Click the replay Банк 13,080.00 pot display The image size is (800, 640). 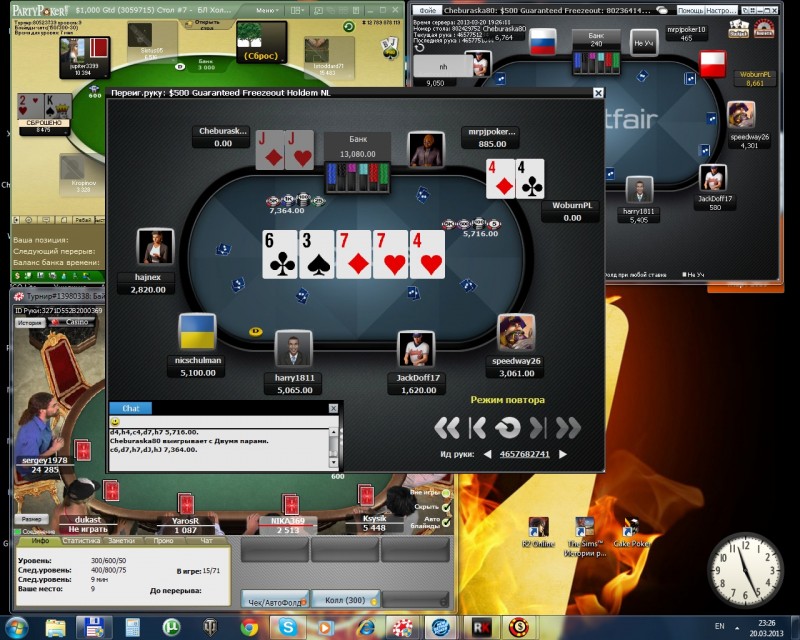pos(358,146)
